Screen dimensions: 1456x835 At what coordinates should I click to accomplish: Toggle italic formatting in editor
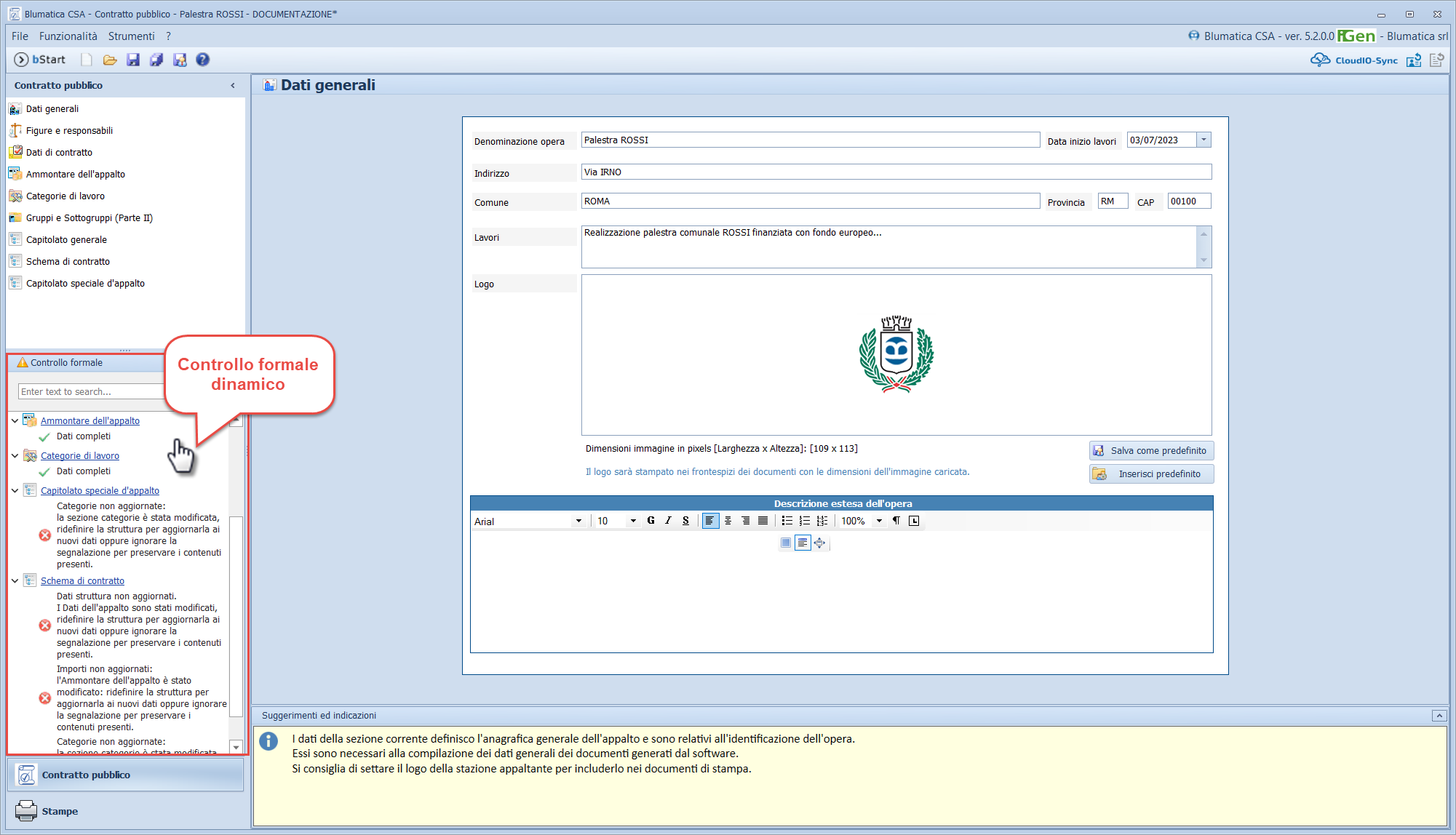(668, 521)
